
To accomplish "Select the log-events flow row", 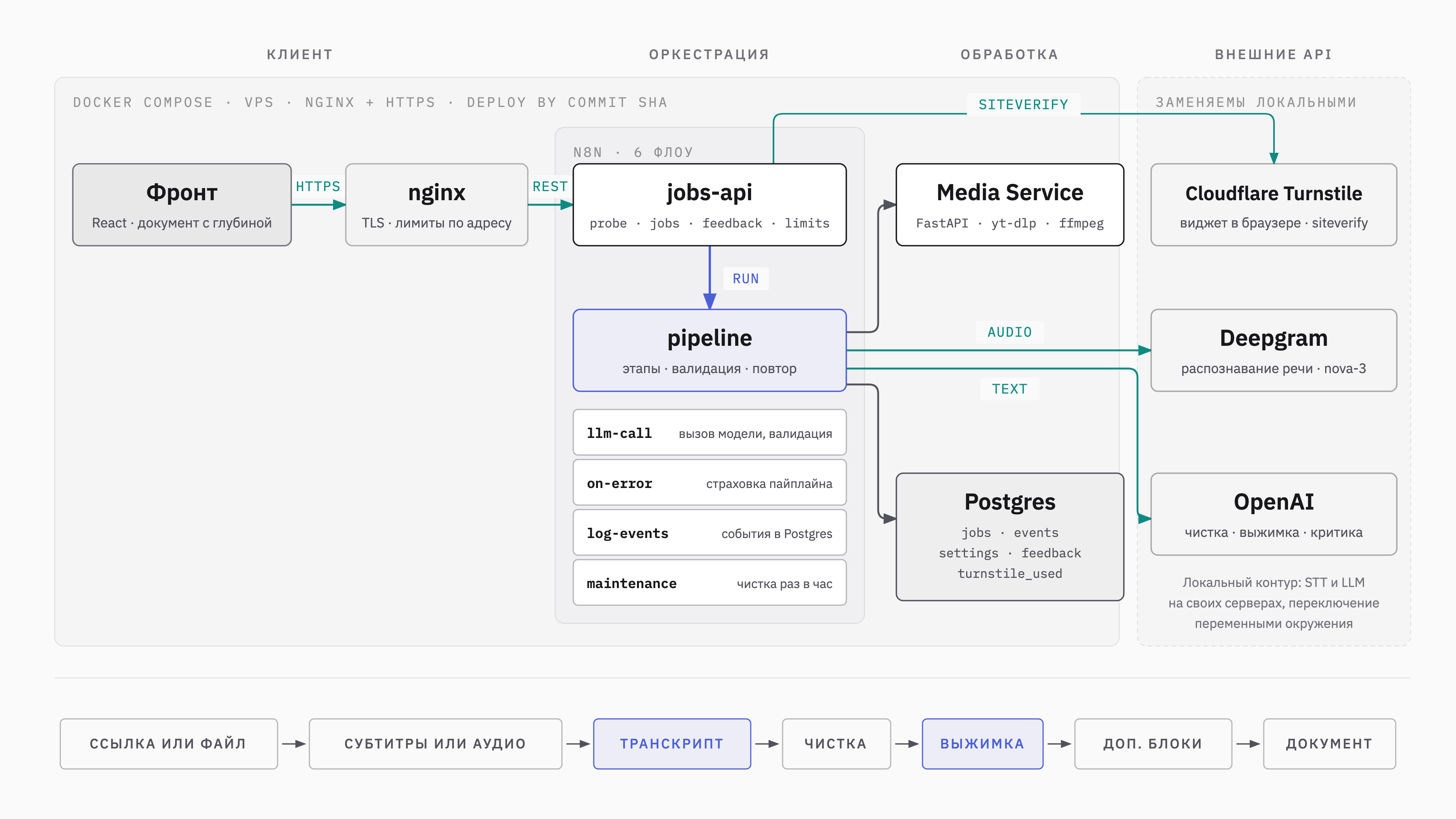I will [x=709, y=532].
